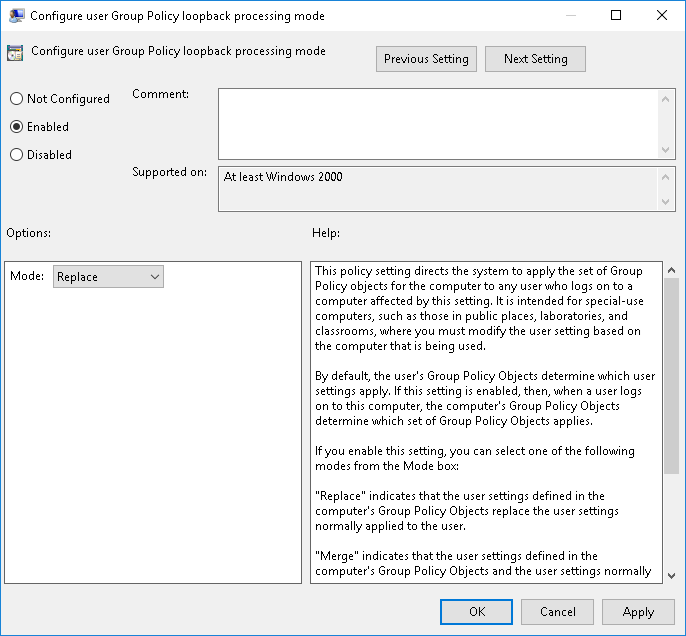Choose the Disabled radio button

[x=16, y=155]
